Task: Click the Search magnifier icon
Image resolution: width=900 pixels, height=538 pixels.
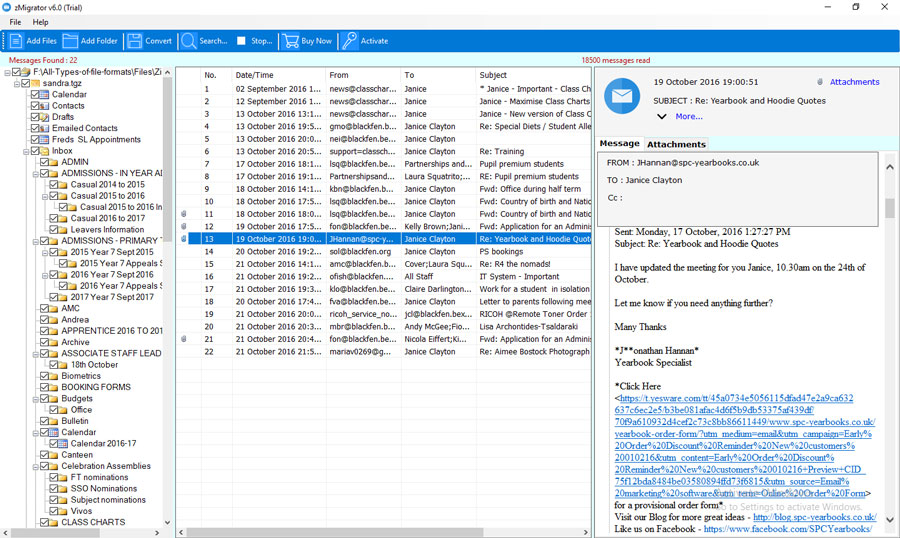Action: click(x=188, y=41)
